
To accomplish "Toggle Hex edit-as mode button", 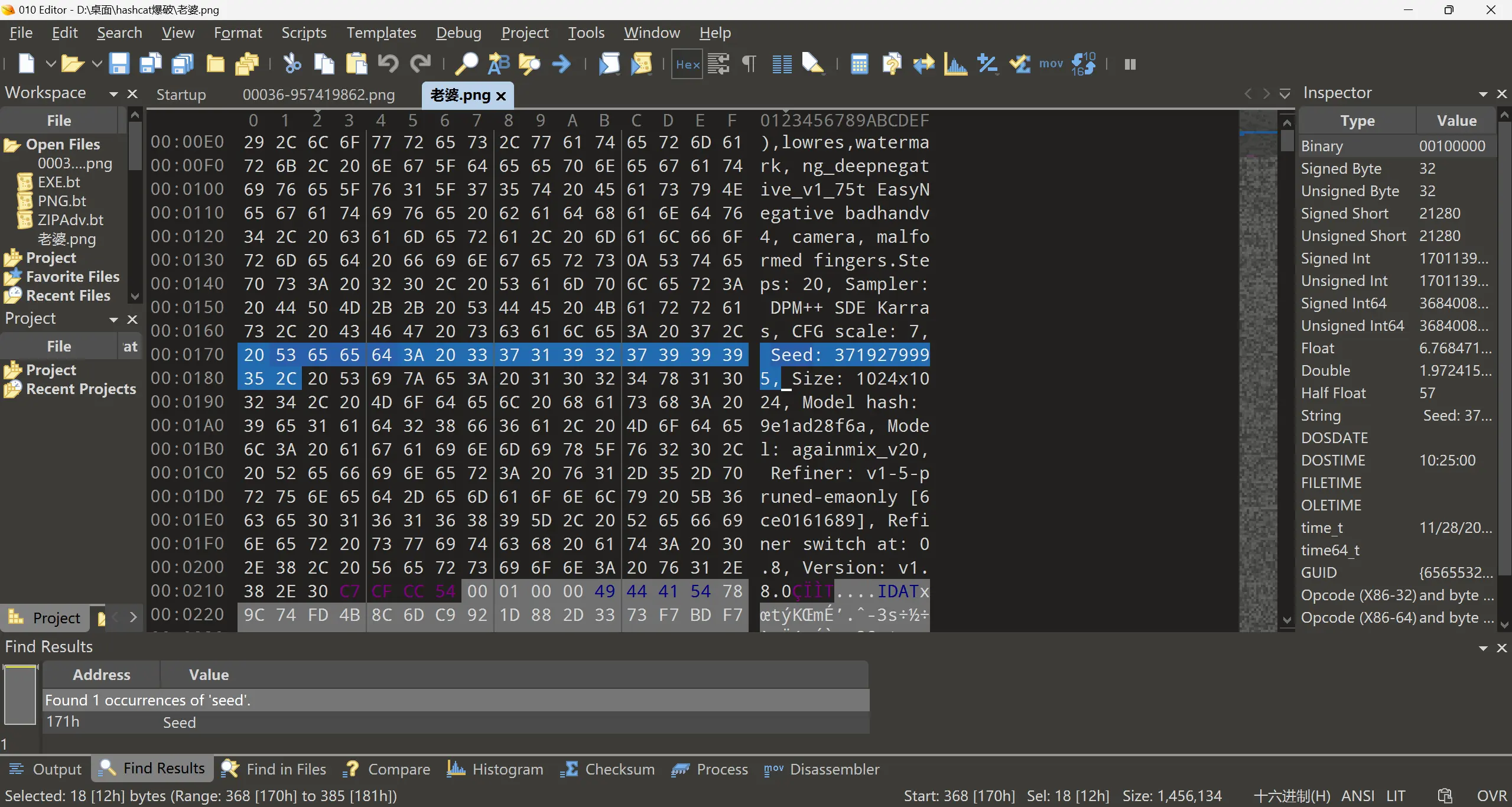I will coord(687,64).
